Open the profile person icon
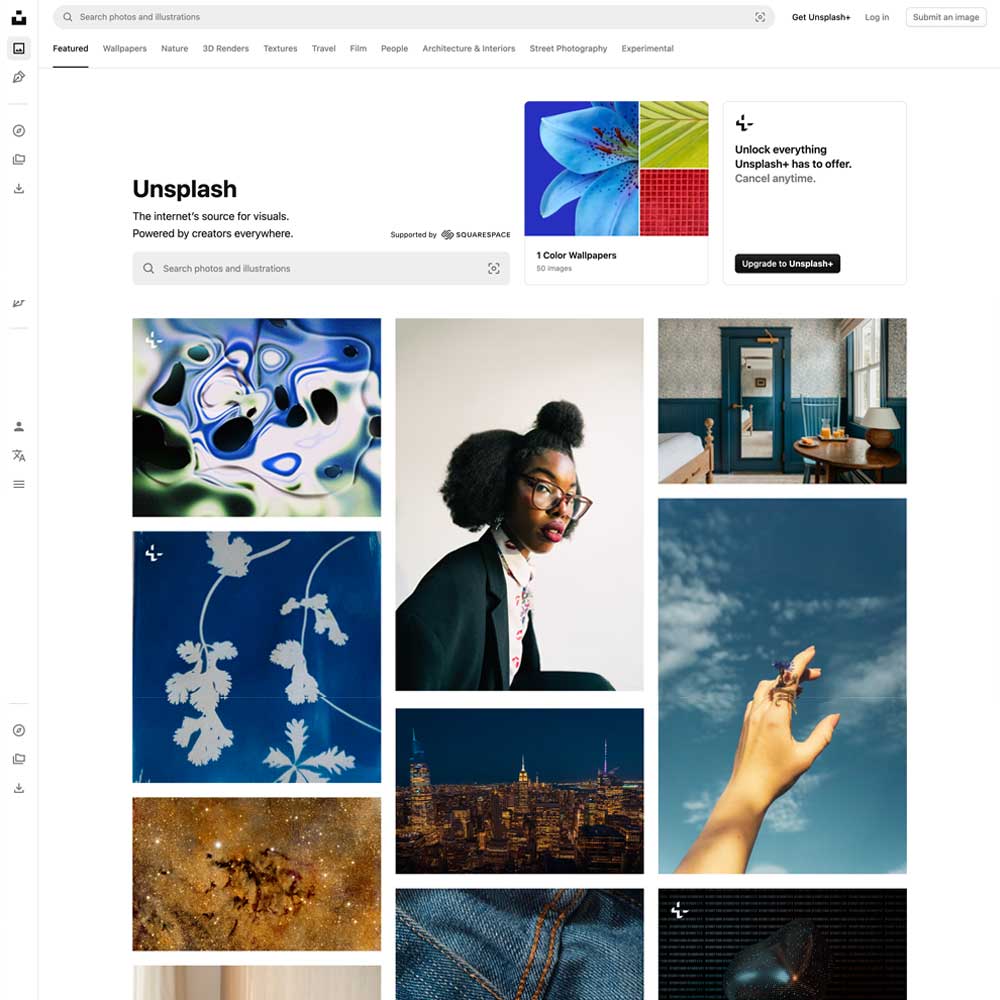 click(x=19, y=427)
